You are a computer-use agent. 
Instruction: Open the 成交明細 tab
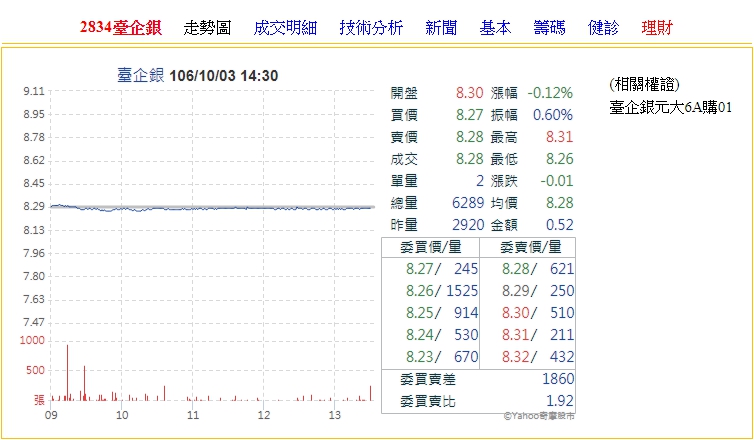pyautogui.click(x=285, y=28)
